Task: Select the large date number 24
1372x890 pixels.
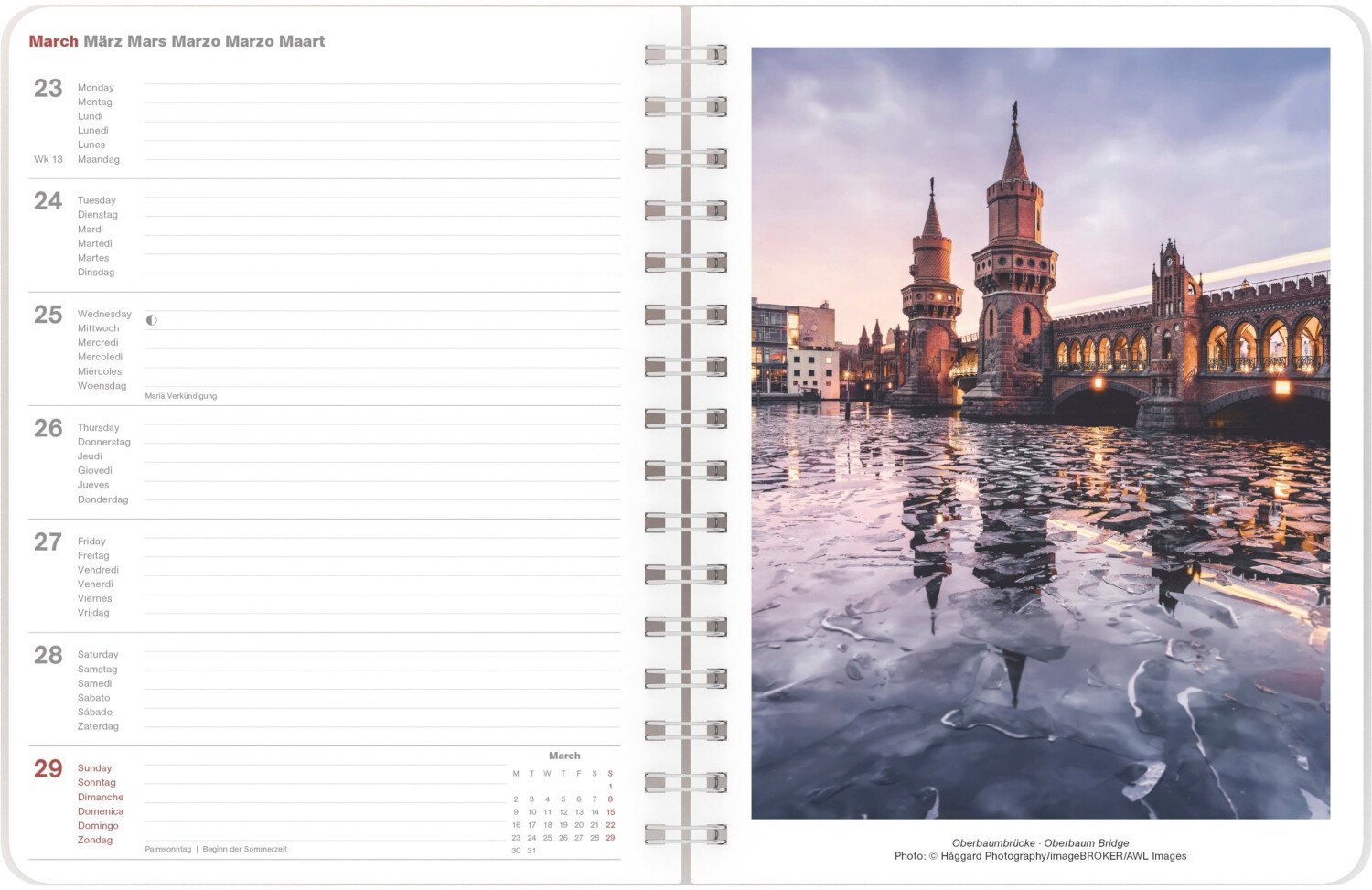Action: click(x=48, y=201)
